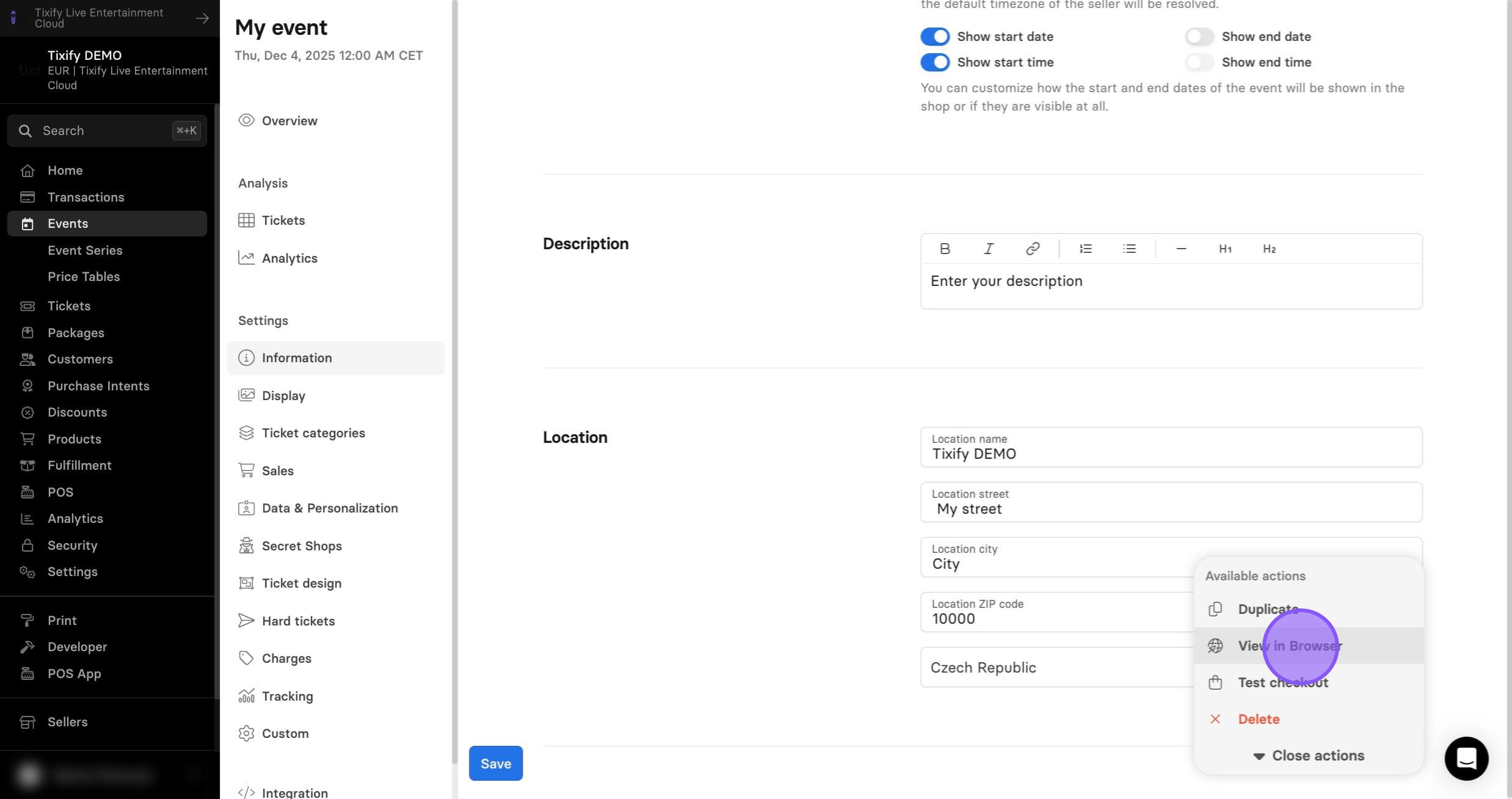Image resolution: width=1512 pixels, height=799 pixels.
Task: Choose Delete from available actions
Action: click(x=1309, y=719)
